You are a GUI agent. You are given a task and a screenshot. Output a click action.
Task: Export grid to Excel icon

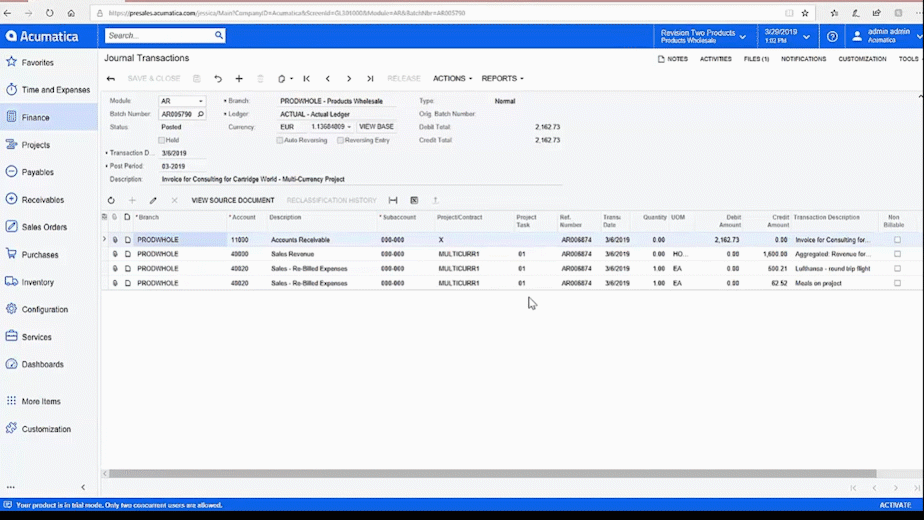pos(414,200)
